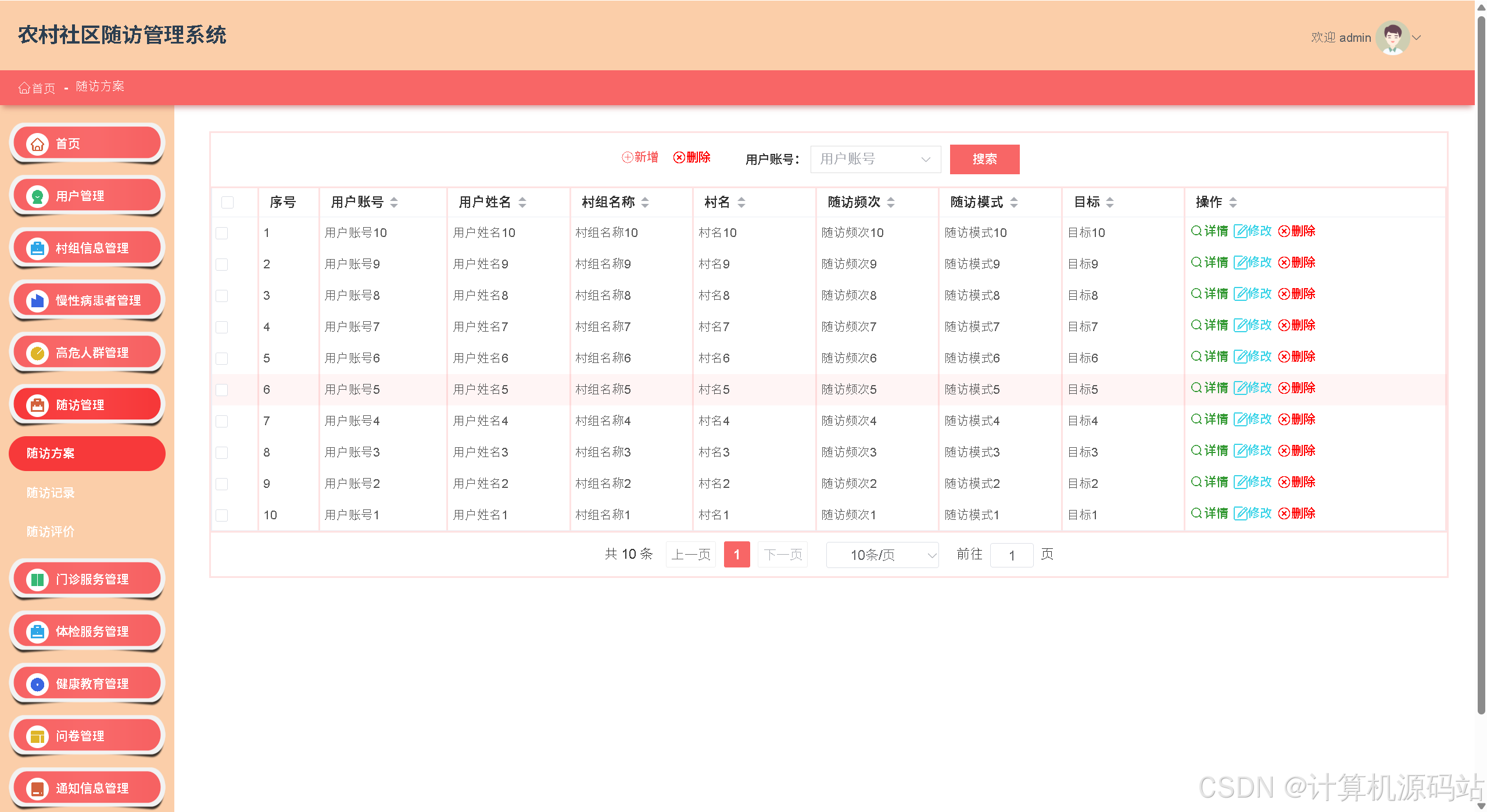Check the row for 用户账号8
The width and height of the screenshot is (1487, 812).
coord(221,296)
